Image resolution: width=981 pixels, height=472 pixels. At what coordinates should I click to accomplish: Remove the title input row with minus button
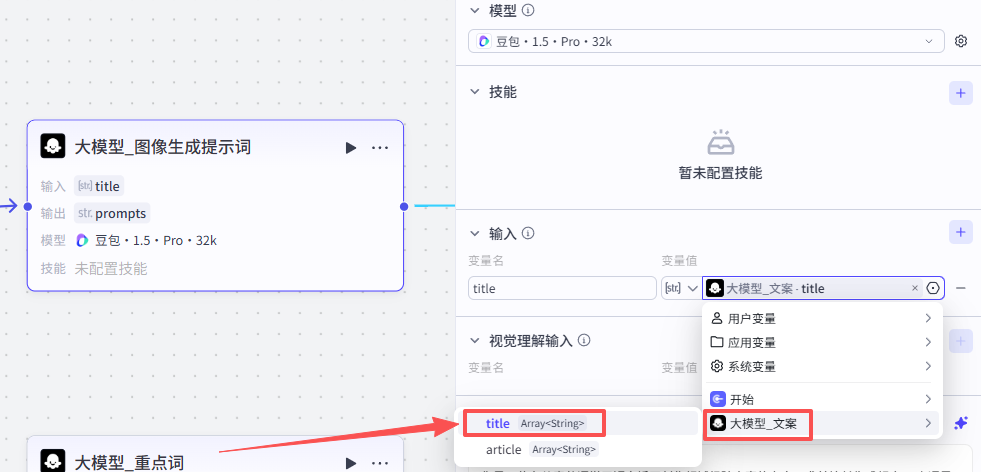[x=961, y=288]
